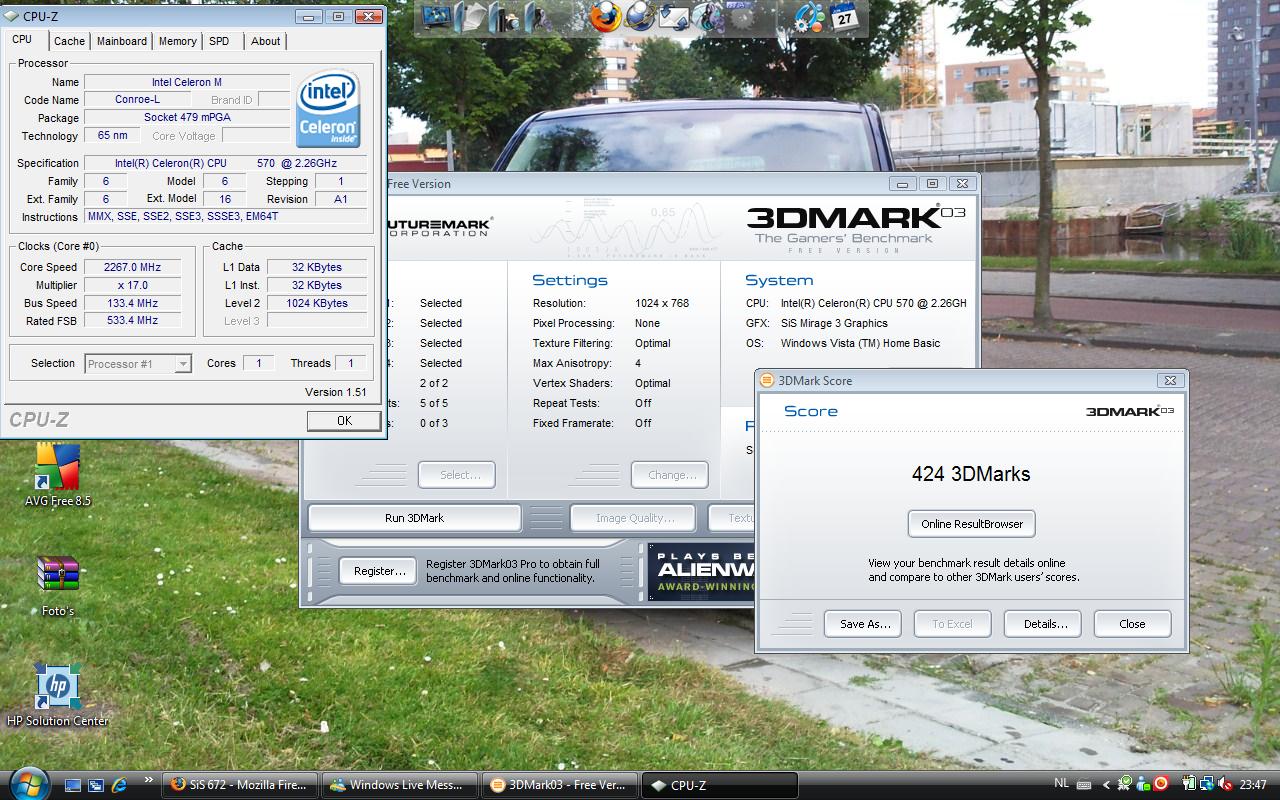Image resolution: width=1280 pixels, height=800 pixels.
Task: Click OK in CPU-Z window
Action: pyautogui.click(x=344, y=421)
